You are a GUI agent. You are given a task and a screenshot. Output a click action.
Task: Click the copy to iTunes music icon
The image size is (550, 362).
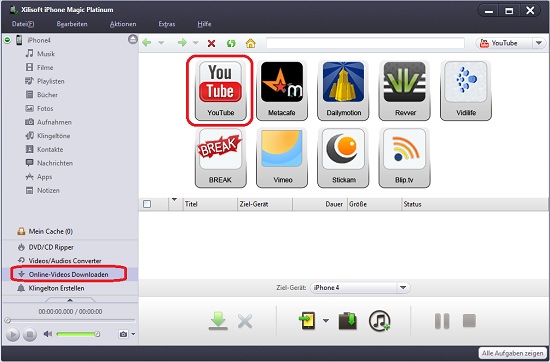pos(380,321)
